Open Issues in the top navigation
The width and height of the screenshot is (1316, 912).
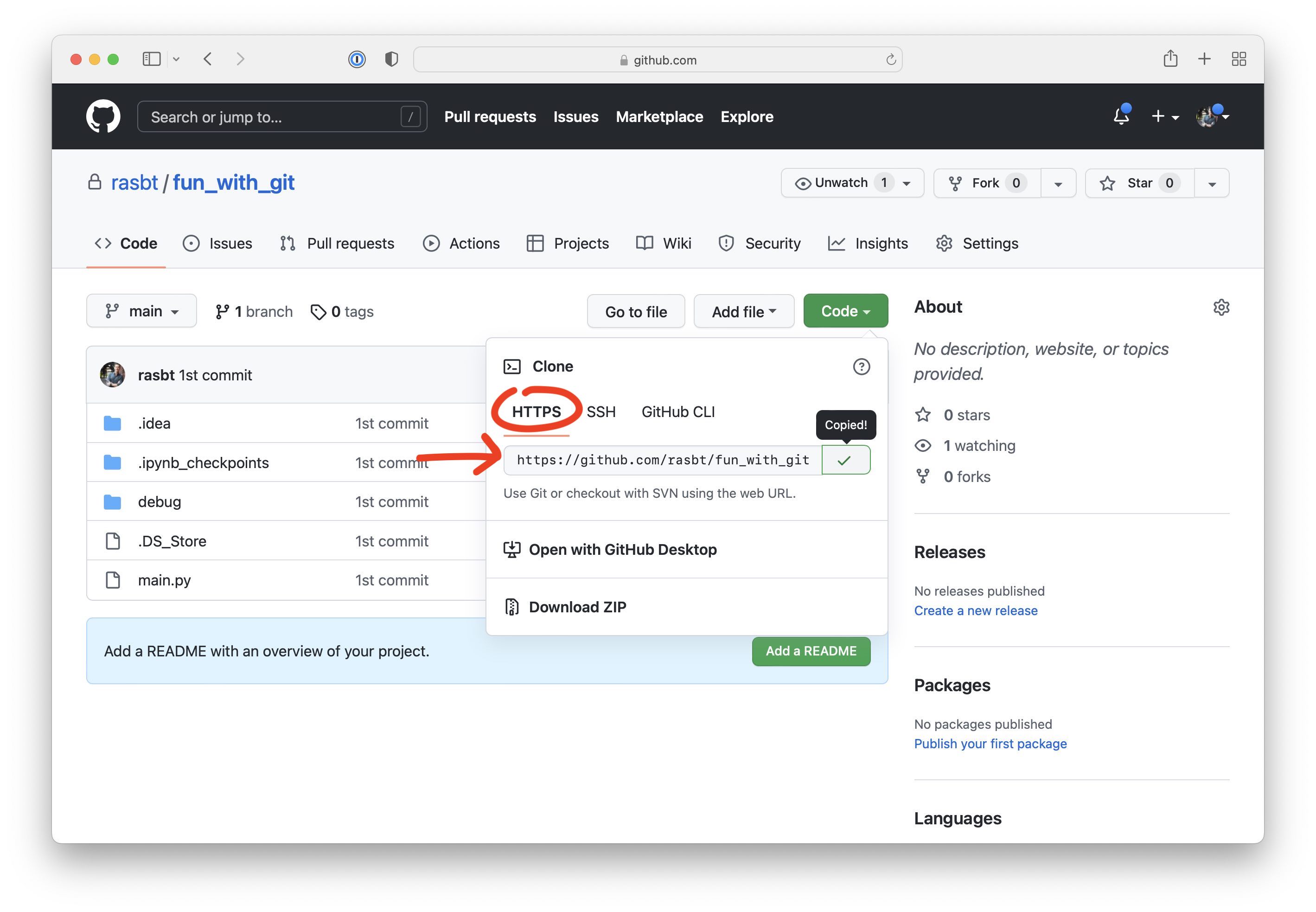tap(576, 116)
